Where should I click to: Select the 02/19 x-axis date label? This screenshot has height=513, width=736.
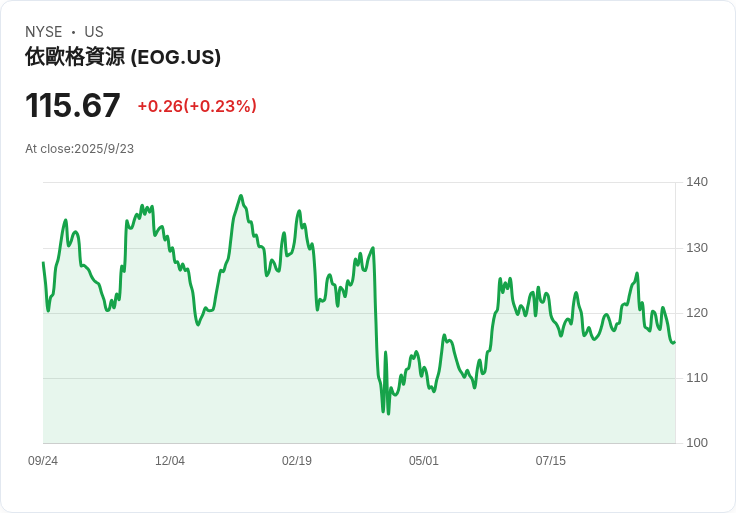coord(297,460)
